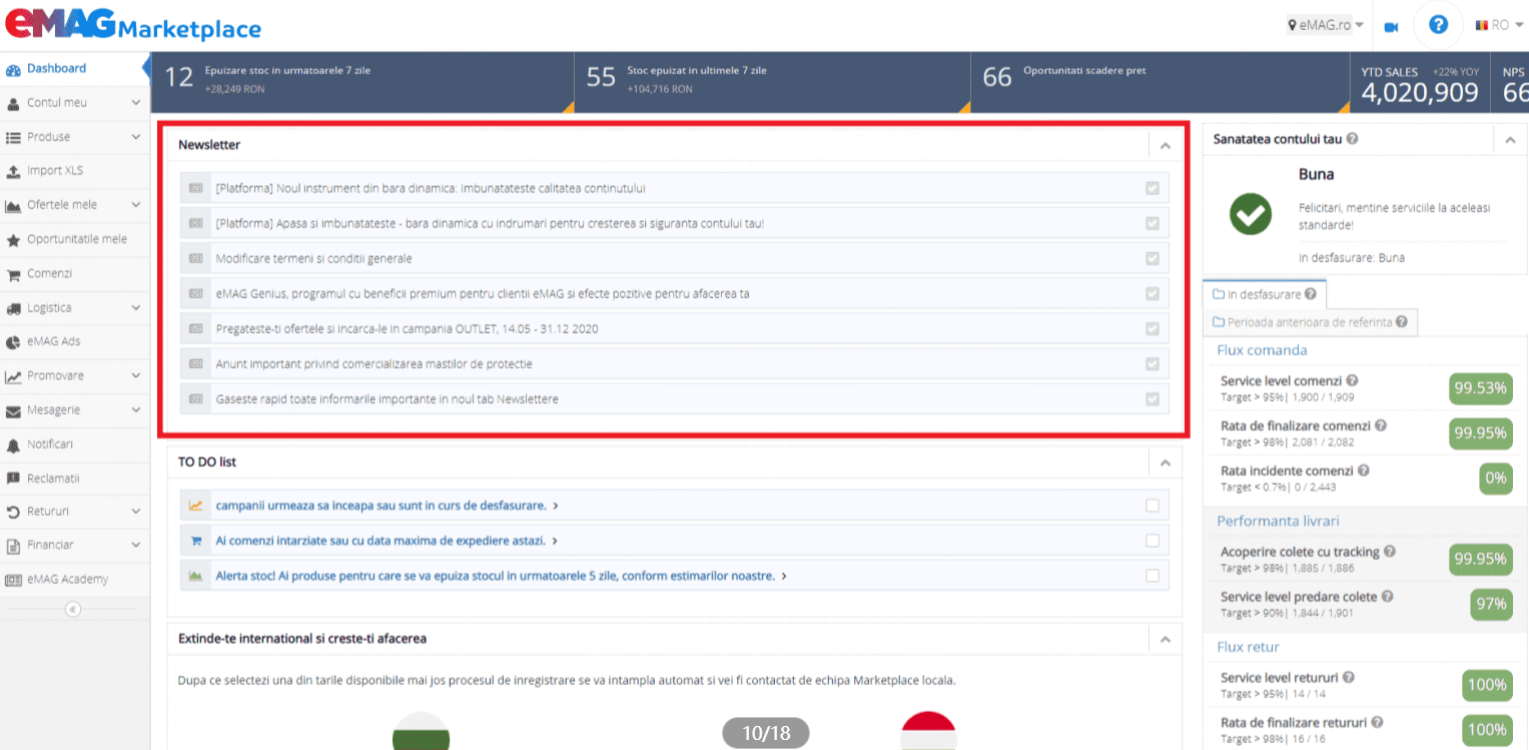Viewport: 1529px width, 750px height.
Task: Open help via the question mark icon
Action: 1438,25
